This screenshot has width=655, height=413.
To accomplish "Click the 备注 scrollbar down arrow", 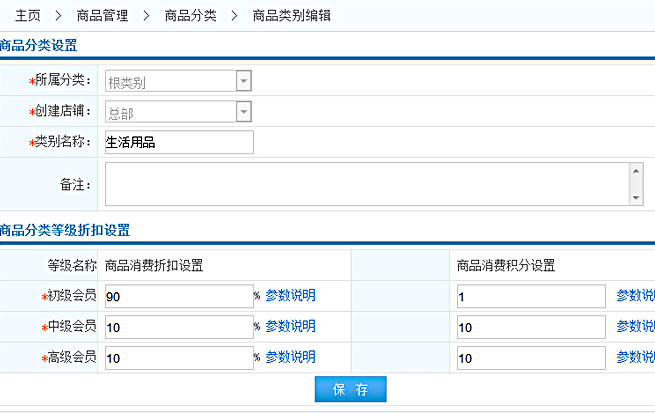I will click(636, 198).
